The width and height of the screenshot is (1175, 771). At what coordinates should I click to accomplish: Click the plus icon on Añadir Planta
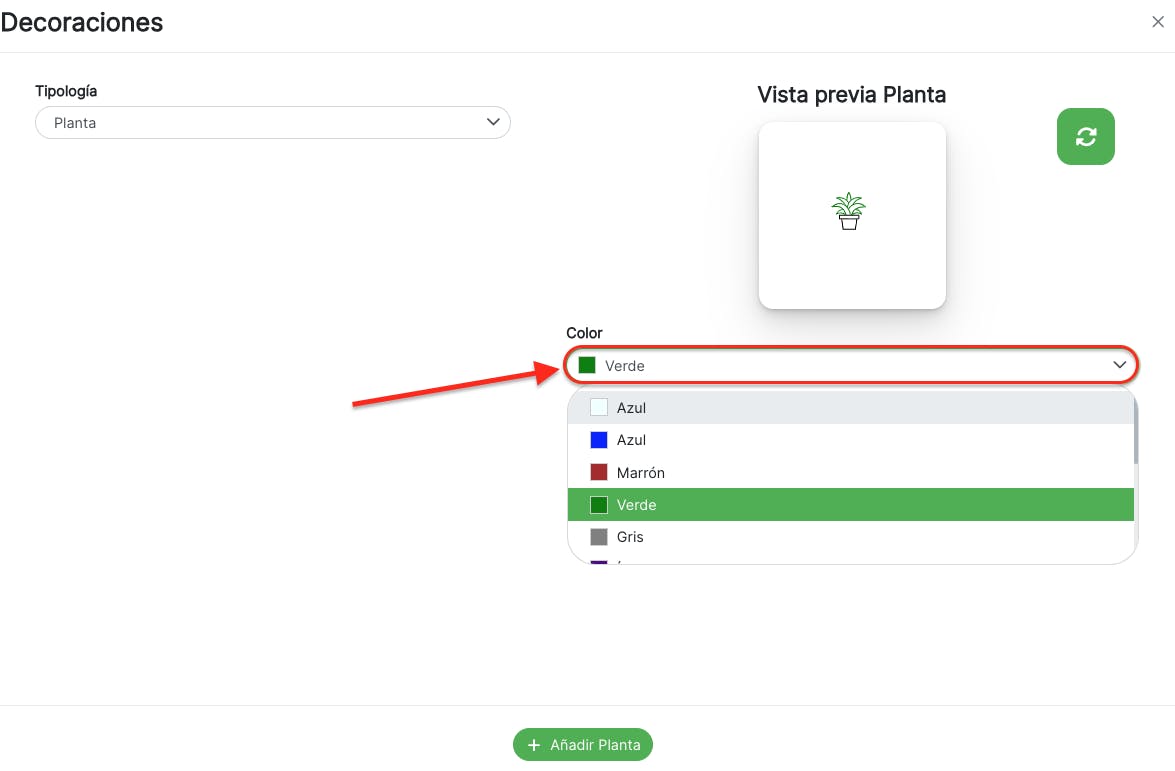[534, 745]
